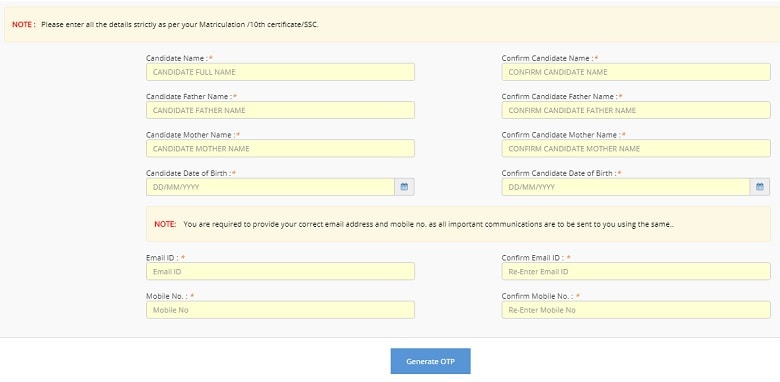Click the 'Confirm Candidate Date of Birth :' label
This screenshot has height=382, width=780.
pyautogui.click(x=559, y=173)
